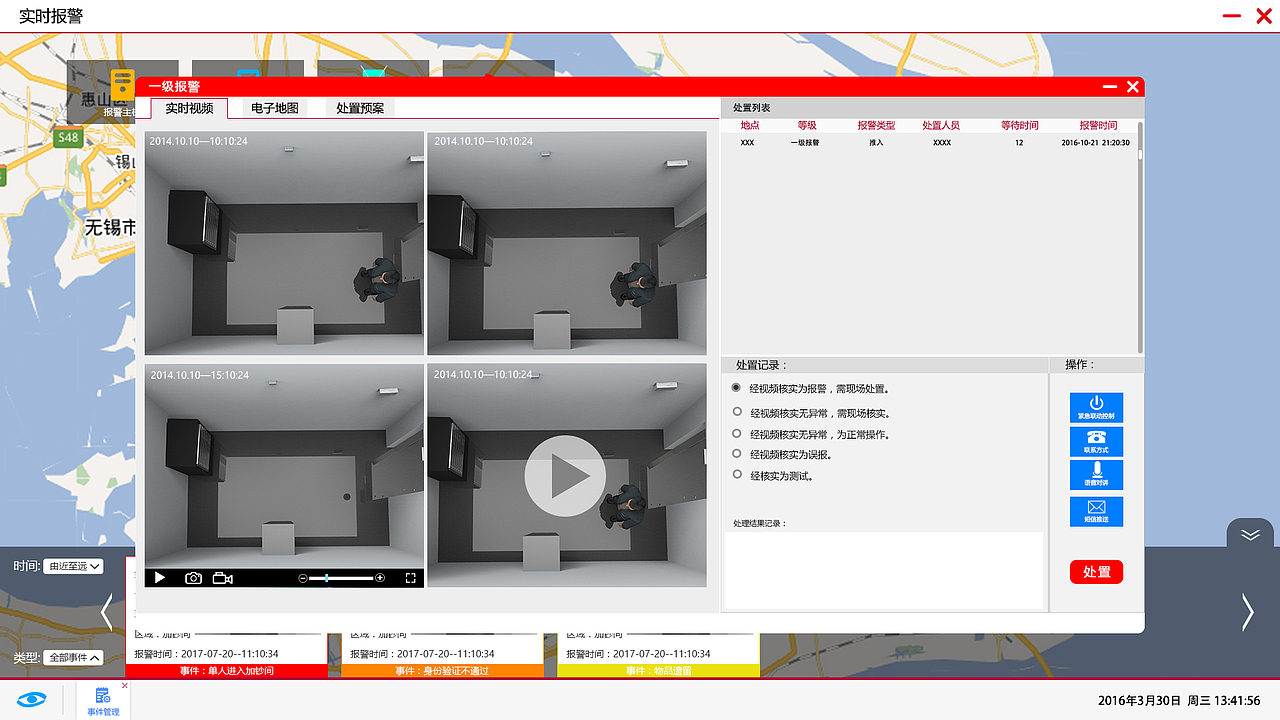Image resolution: width=1280 pixels, height=720 pixels.
Task: Minimize the 一级报警 dialog
Action: click(x=1110, y=87)
